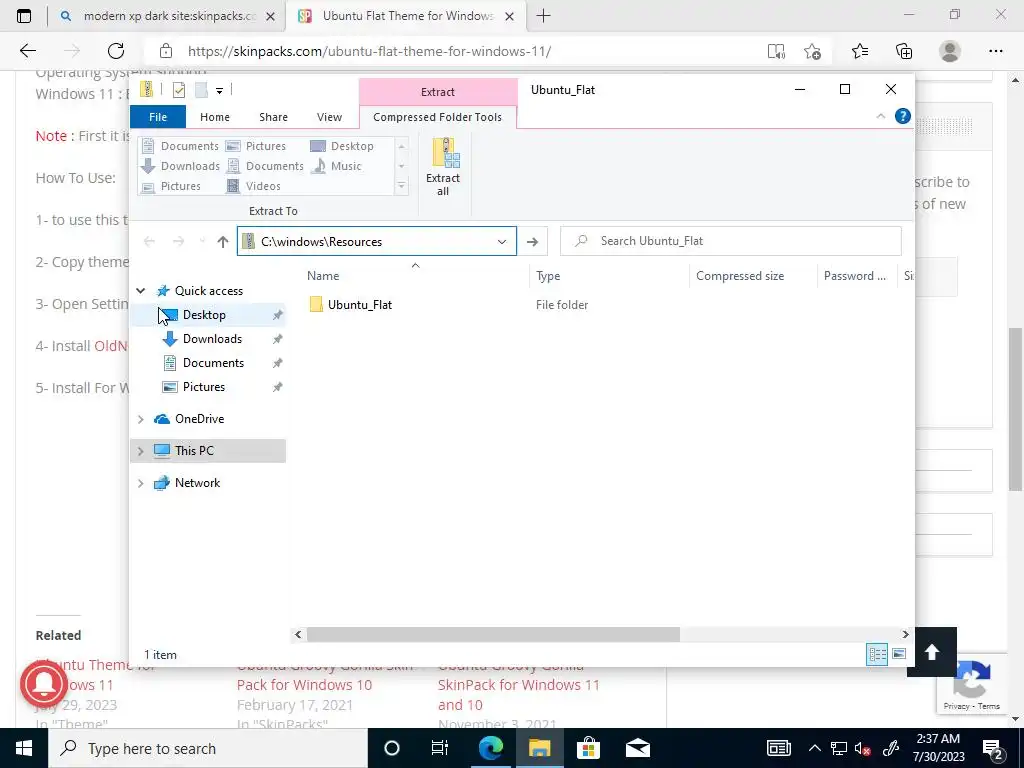Collapse the ribbon chevron
The width and height of the screenshot is (1024, 768).
880,116
